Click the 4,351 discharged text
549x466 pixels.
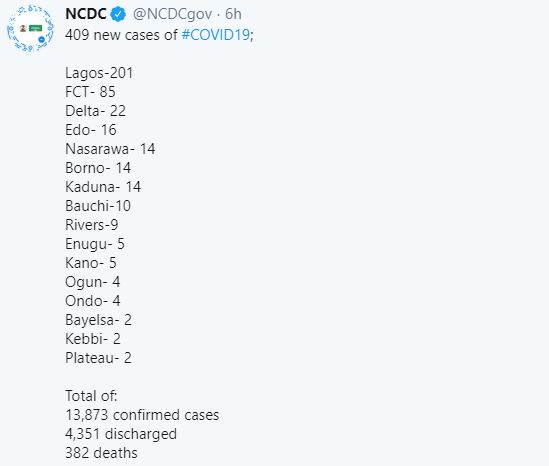(121, 434)
